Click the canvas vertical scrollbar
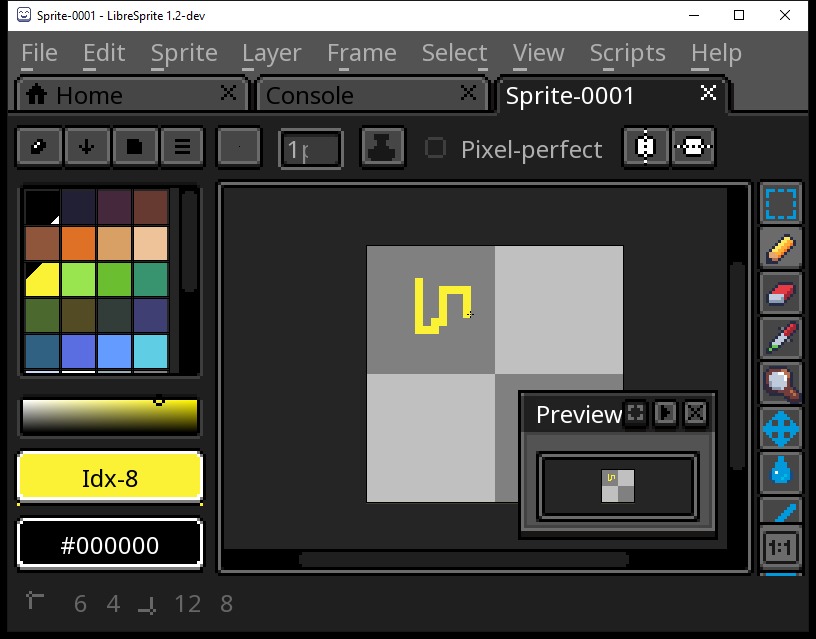Screen dimensions: 816x639 (737, 367)
